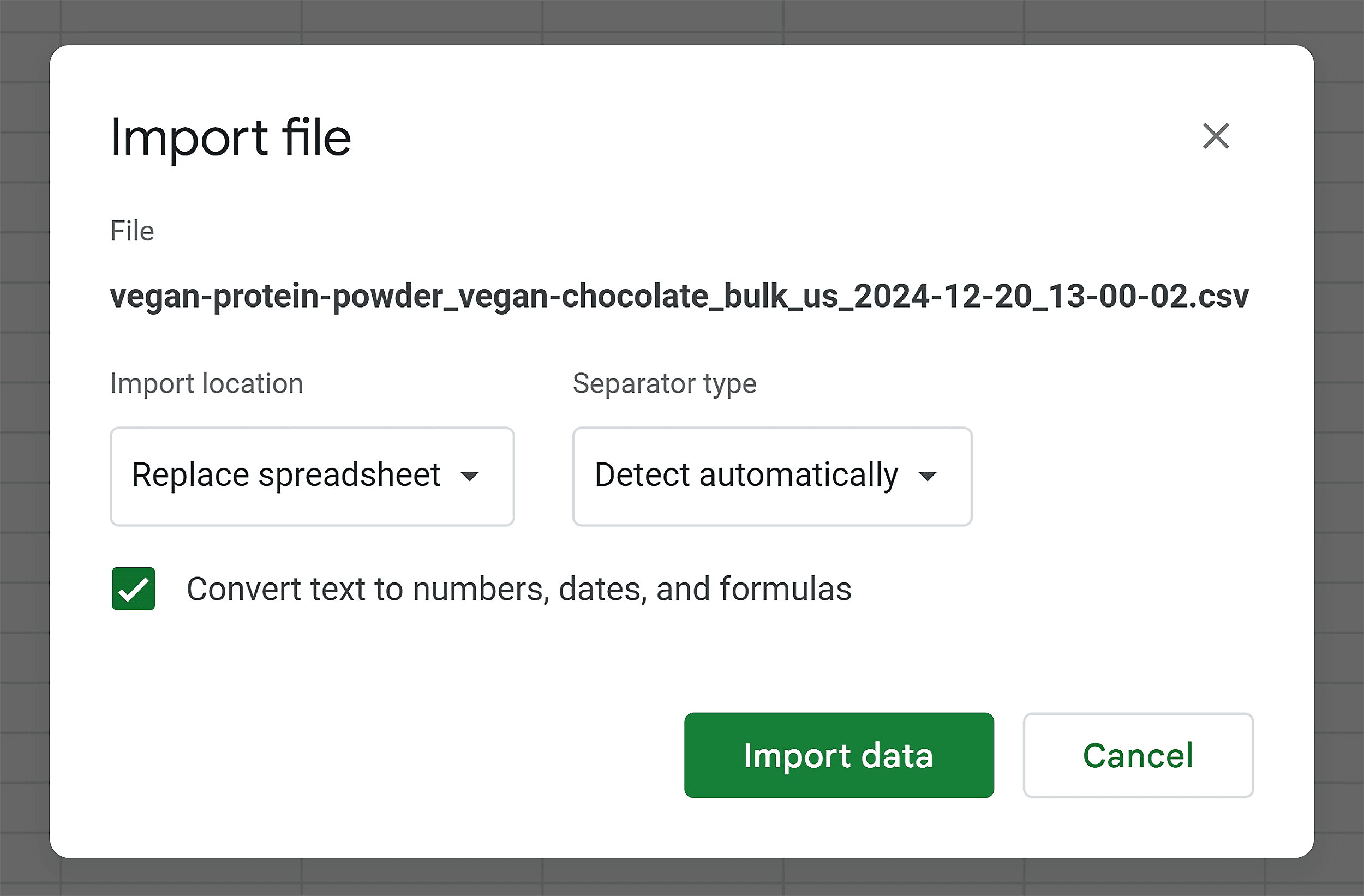Click the green checkmark icon

click(x=134, y=589)
